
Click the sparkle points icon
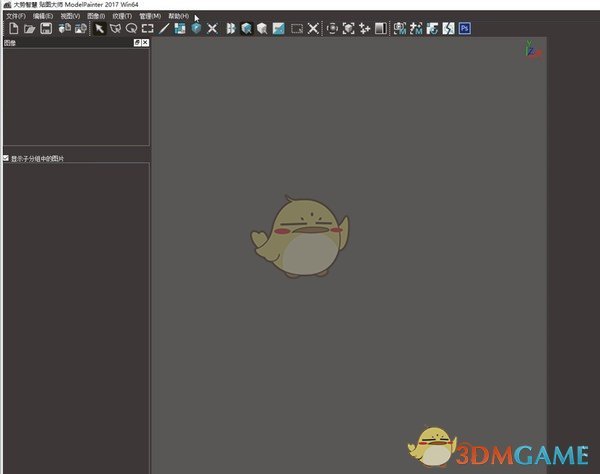[364, 29]
